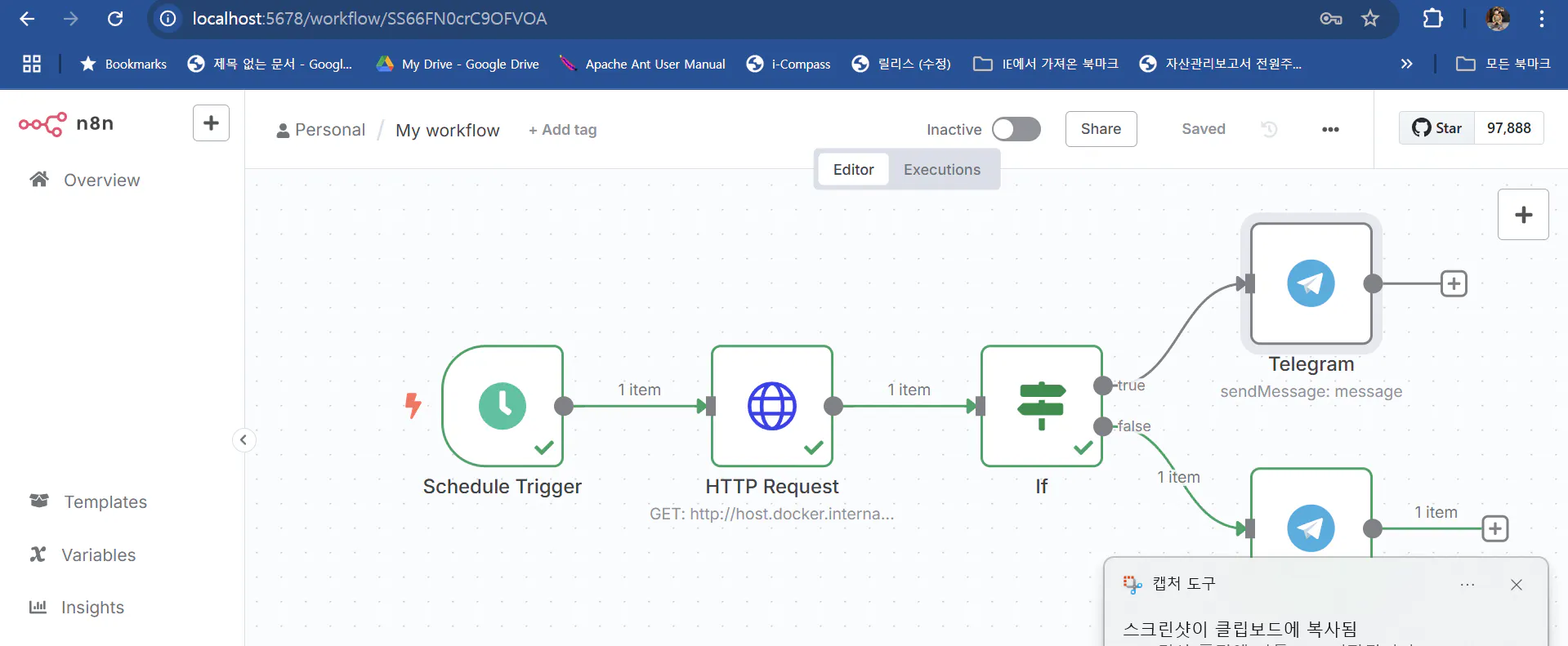The height and width of the screenshot is (646, 1568).
Task: Bookmark this page with the star icon
Action: click(x=1370, y=19)
